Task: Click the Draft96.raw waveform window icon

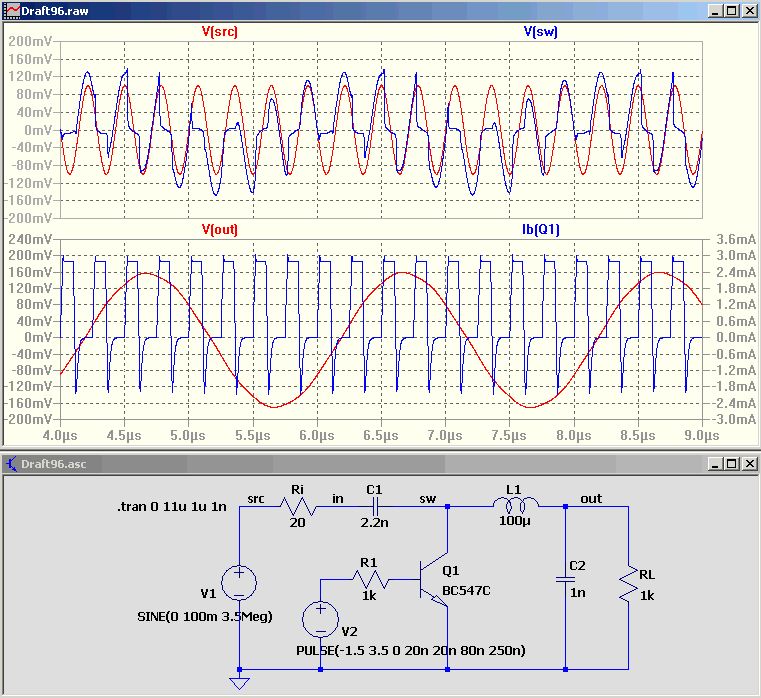Action: click(11, 10)
